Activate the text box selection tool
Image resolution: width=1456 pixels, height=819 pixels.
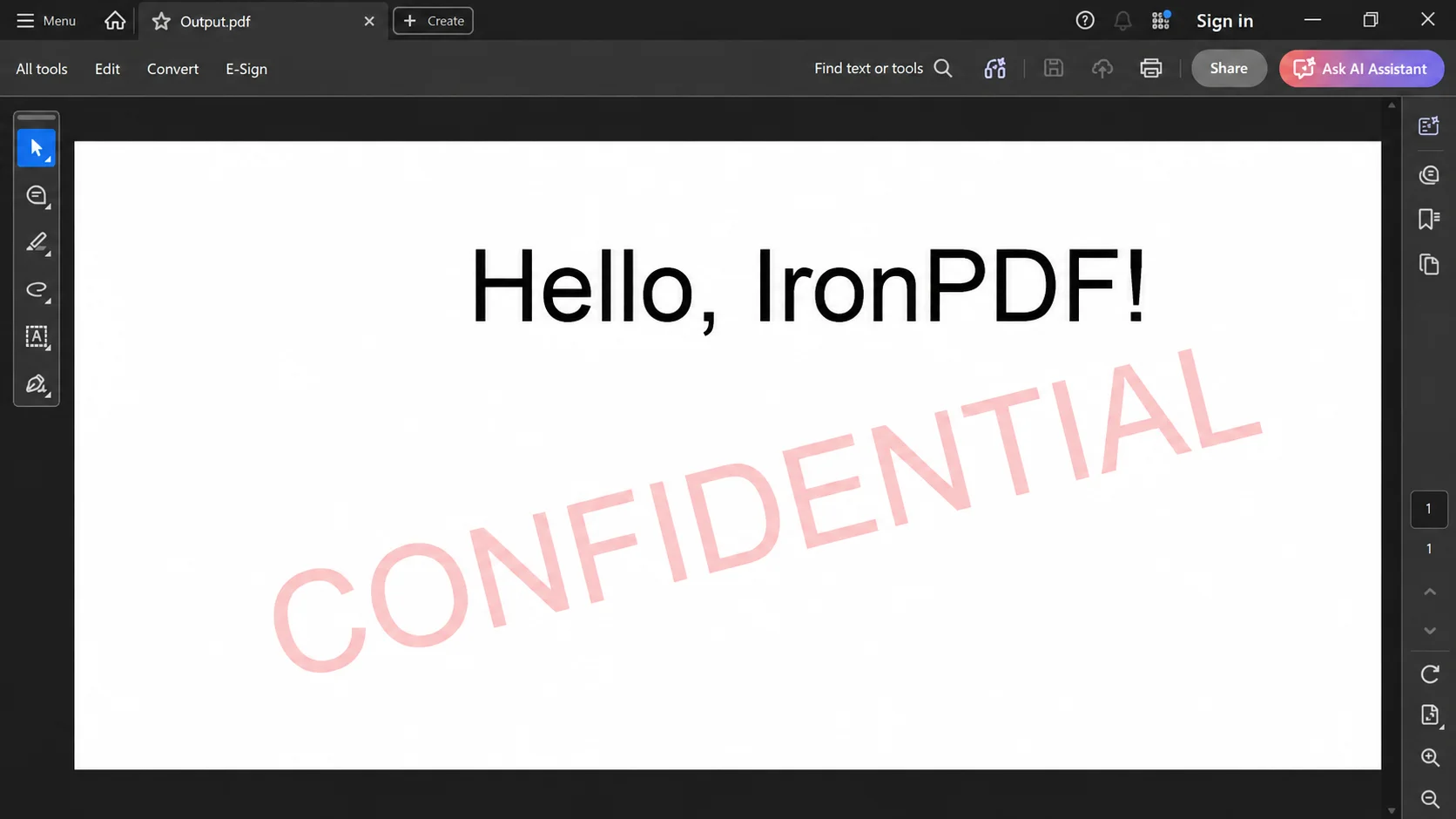(x=37, y=337)
